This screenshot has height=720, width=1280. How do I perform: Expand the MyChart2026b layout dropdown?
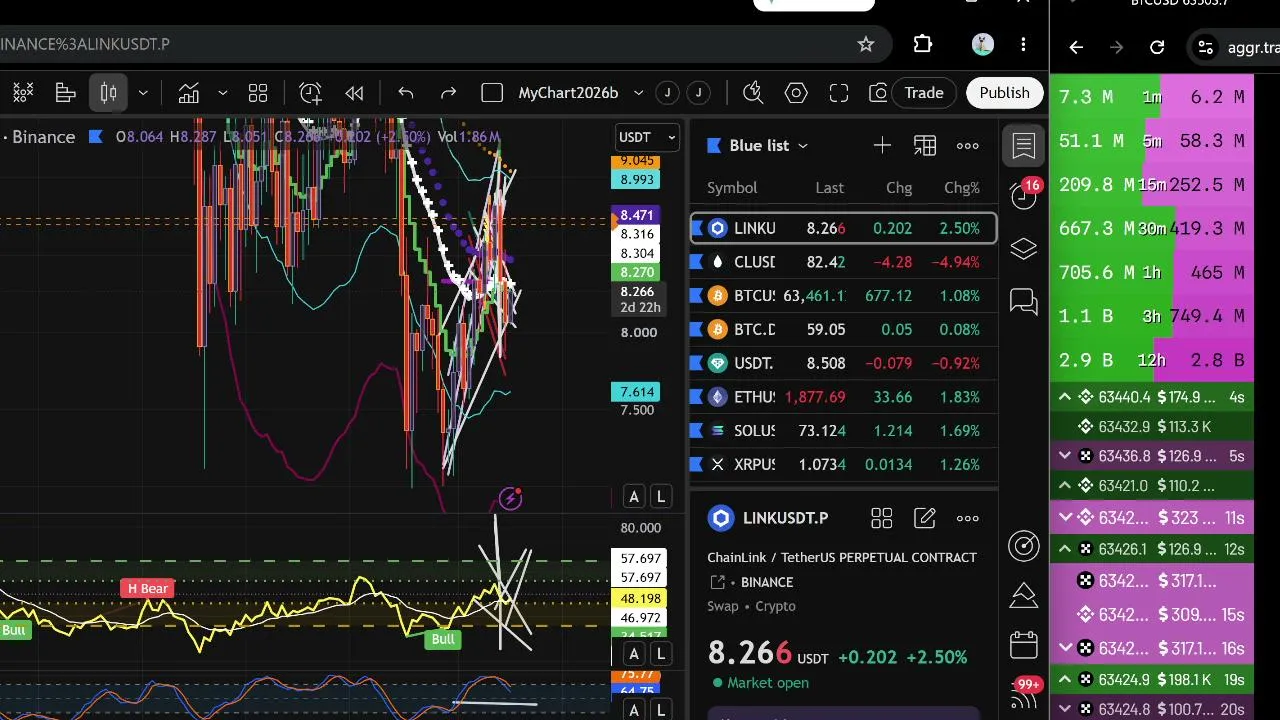(x=638, y=93)
